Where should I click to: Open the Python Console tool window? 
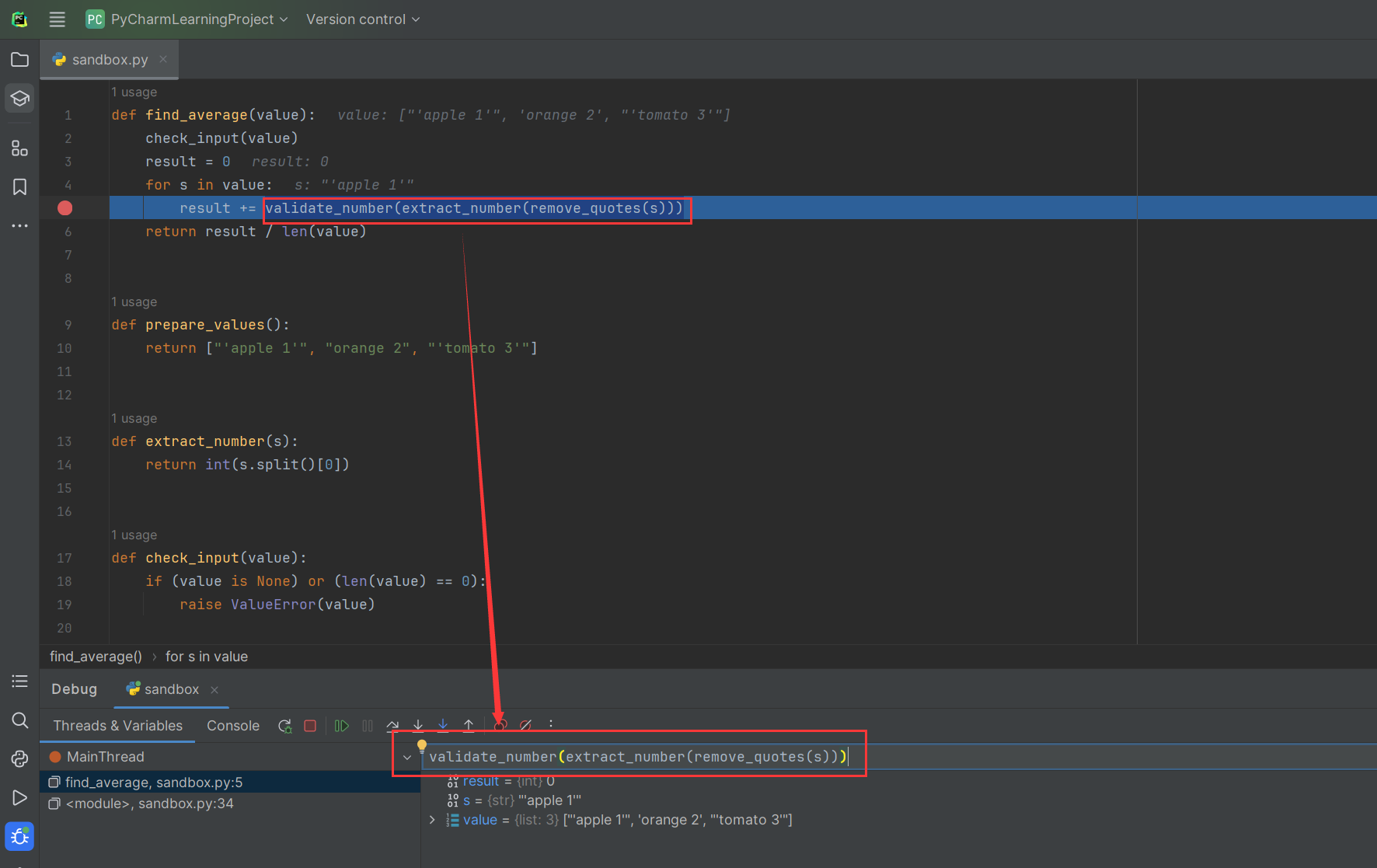[x=20, y=758]
